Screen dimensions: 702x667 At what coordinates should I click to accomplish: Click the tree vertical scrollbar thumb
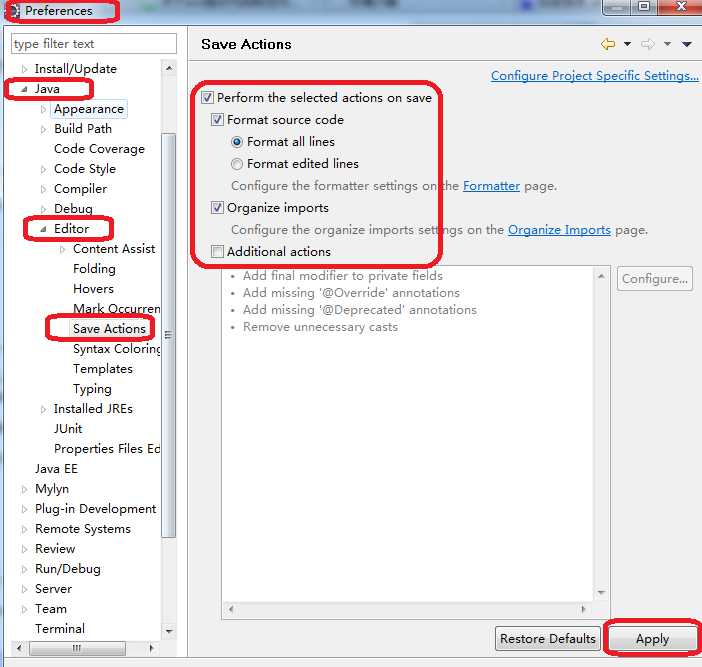169,335
